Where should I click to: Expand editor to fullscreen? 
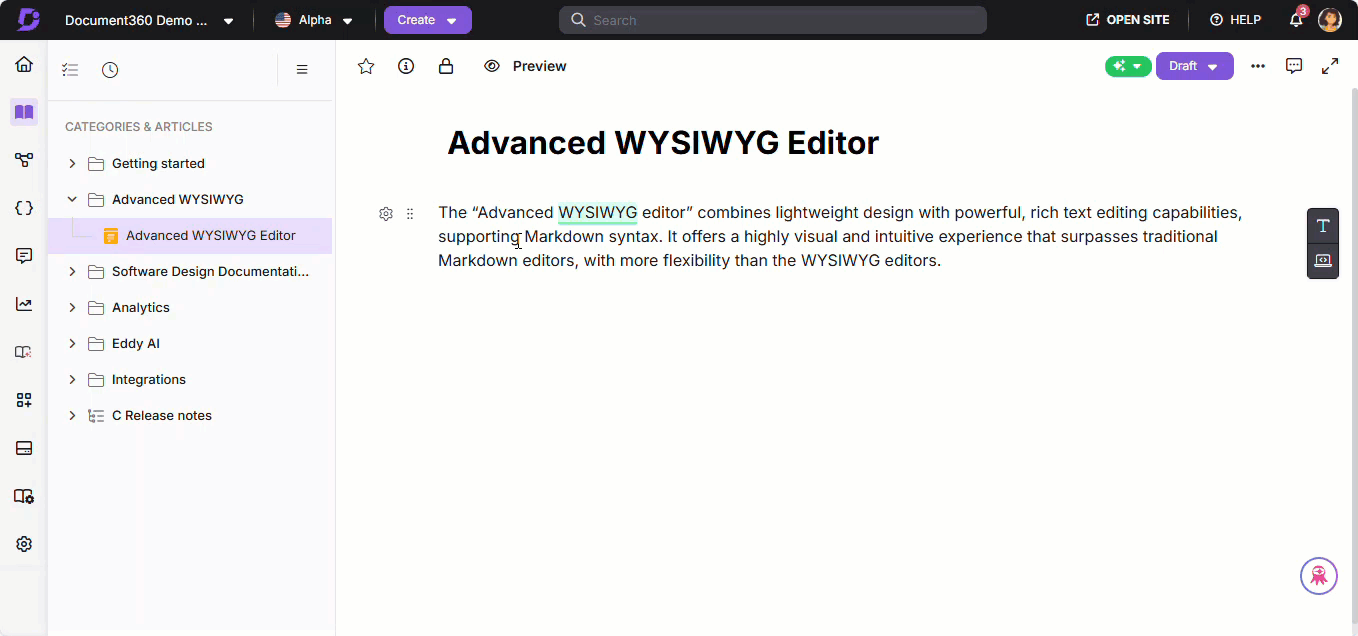pos(1330,66)
